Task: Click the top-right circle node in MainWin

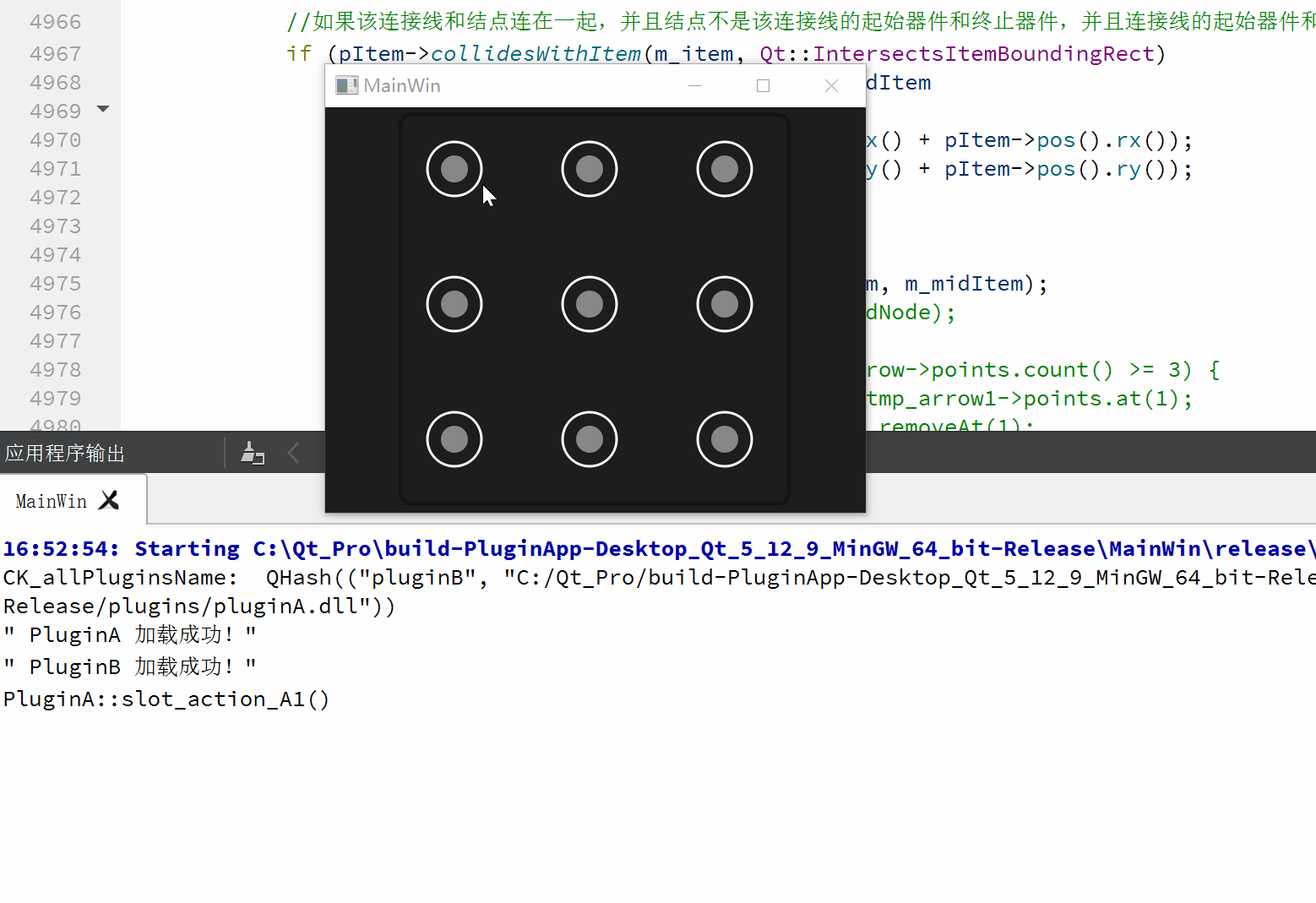Action: tap(725, 169)
